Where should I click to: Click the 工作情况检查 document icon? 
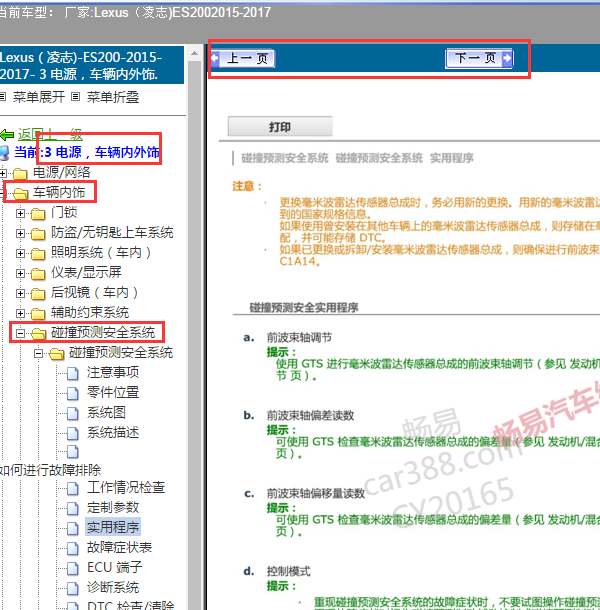coord(72,488)
